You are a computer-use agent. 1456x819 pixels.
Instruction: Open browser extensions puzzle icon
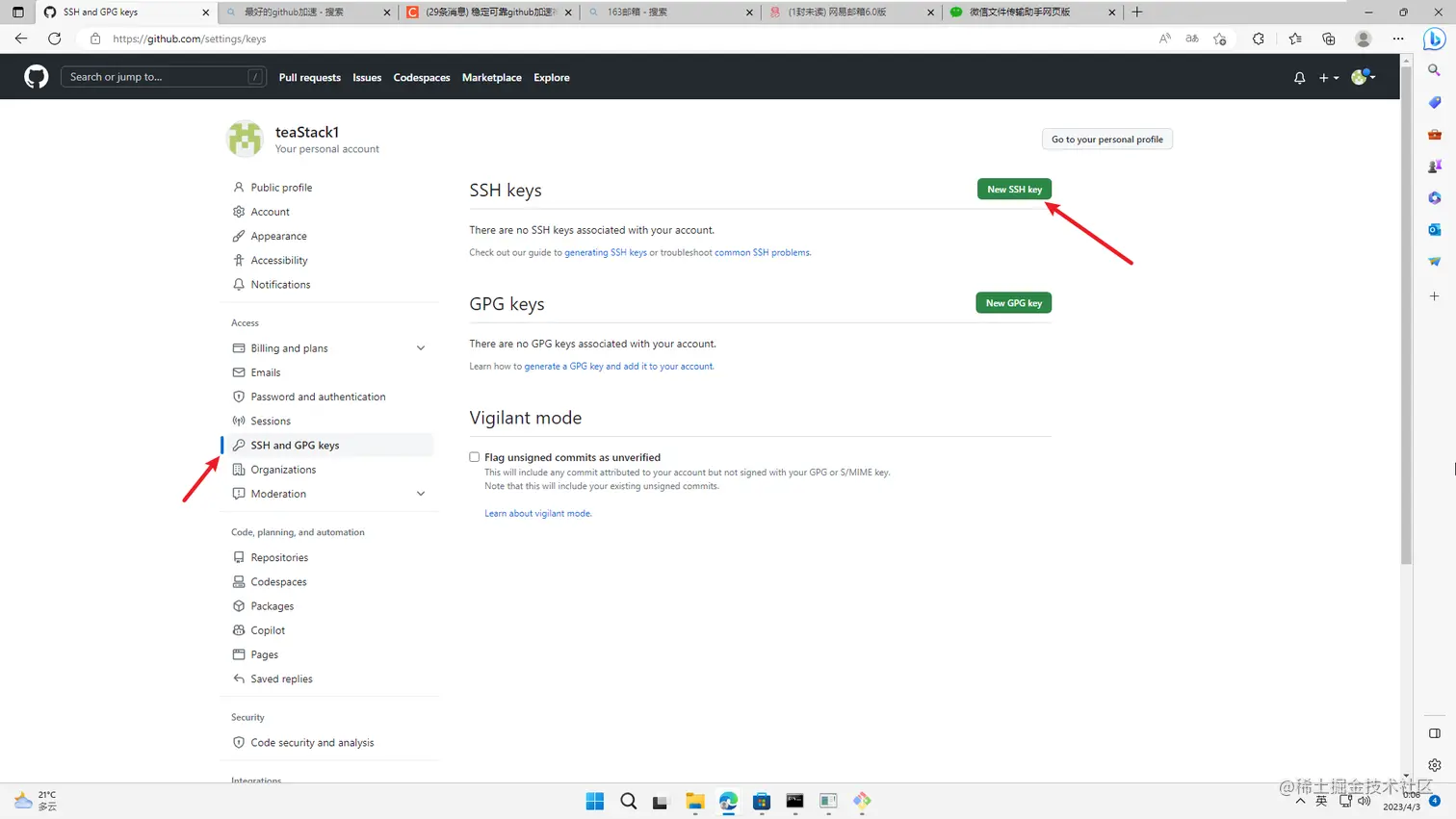point(1258,38)
